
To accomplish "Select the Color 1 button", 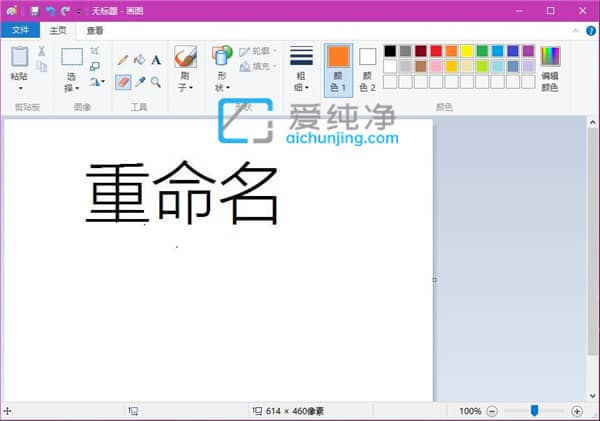I will pos(338,70).
